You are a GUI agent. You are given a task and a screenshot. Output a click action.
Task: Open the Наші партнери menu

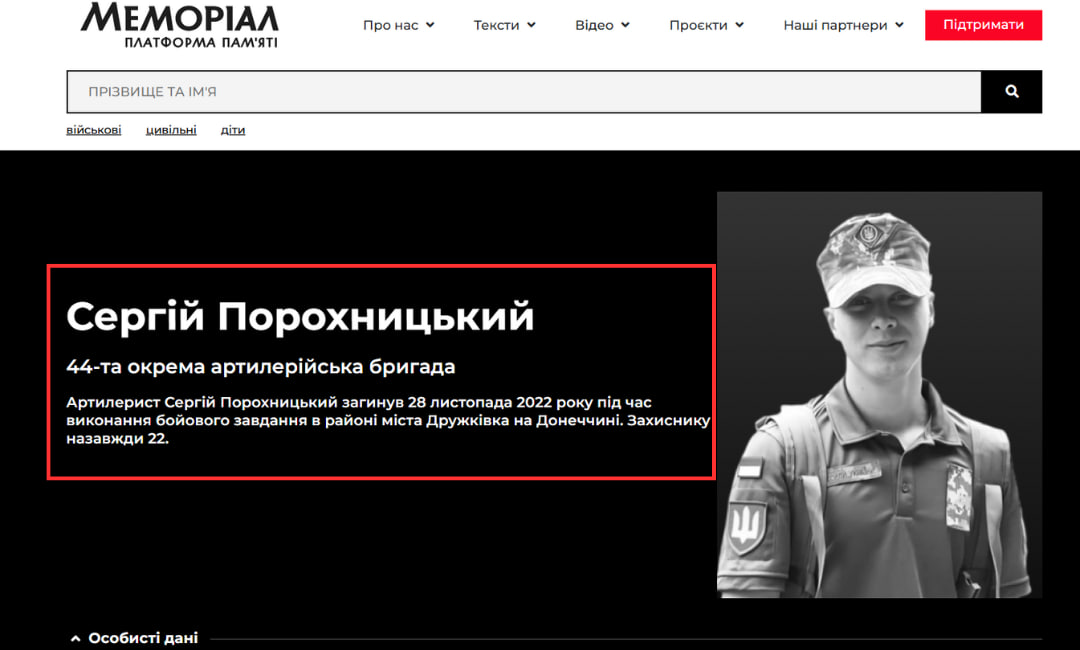(835, 25)
